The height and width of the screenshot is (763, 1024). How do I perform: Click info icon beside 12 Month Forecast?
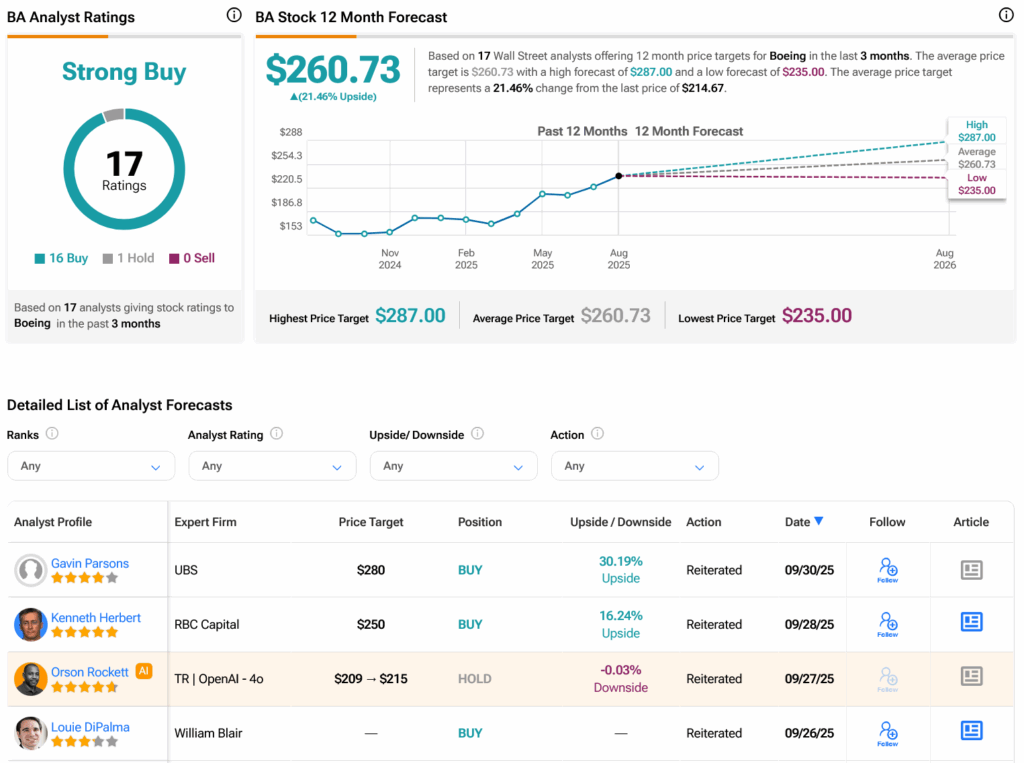click(1006, 15)
